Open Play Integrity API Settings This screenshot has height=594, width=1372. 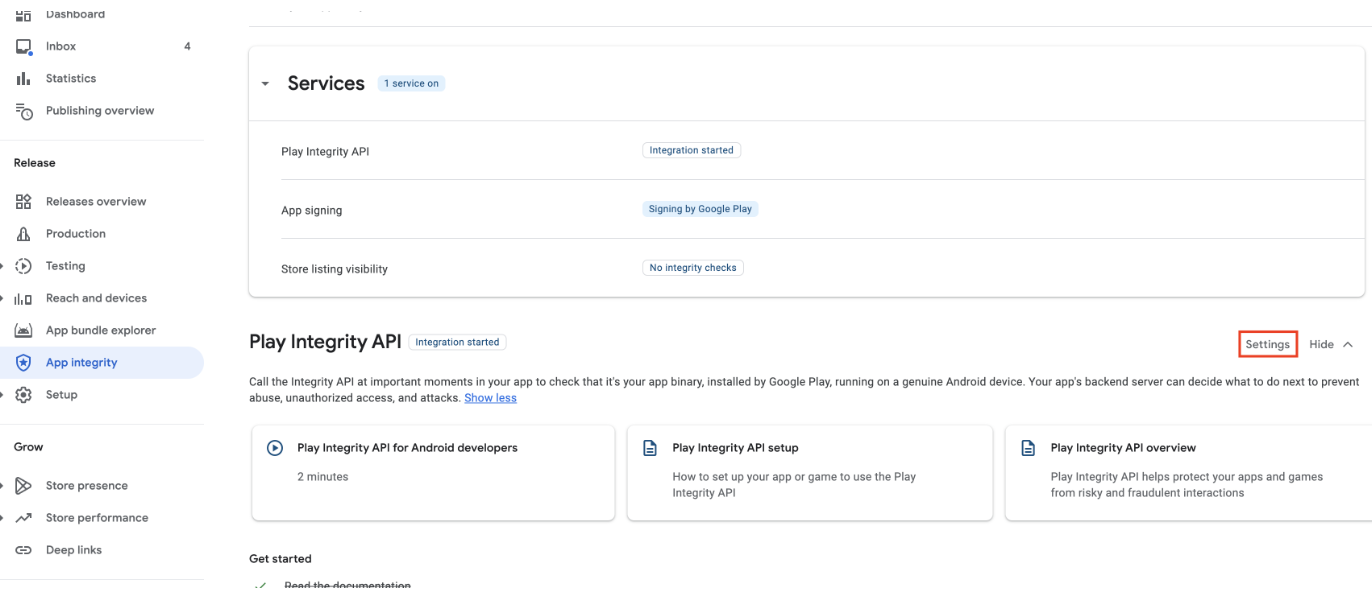1267,344
